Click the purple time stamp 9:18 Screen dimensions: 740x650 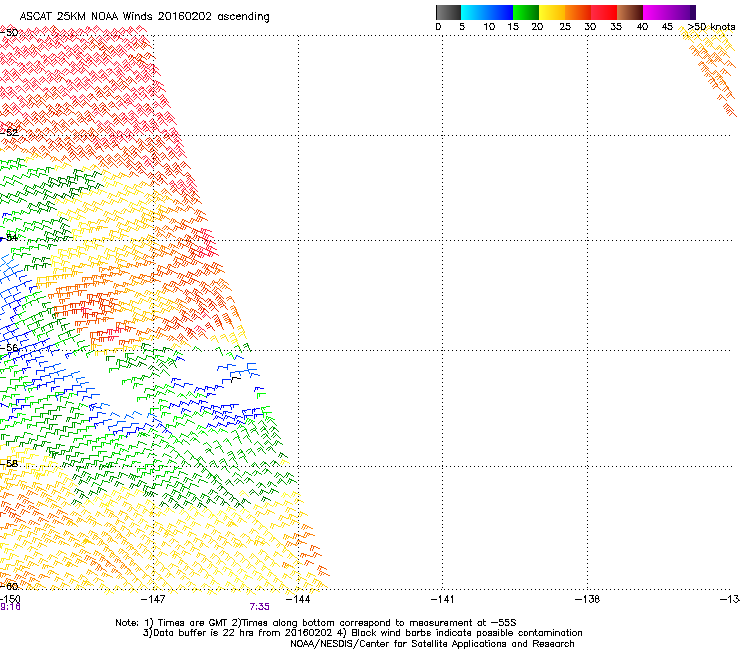click(10, 607)
